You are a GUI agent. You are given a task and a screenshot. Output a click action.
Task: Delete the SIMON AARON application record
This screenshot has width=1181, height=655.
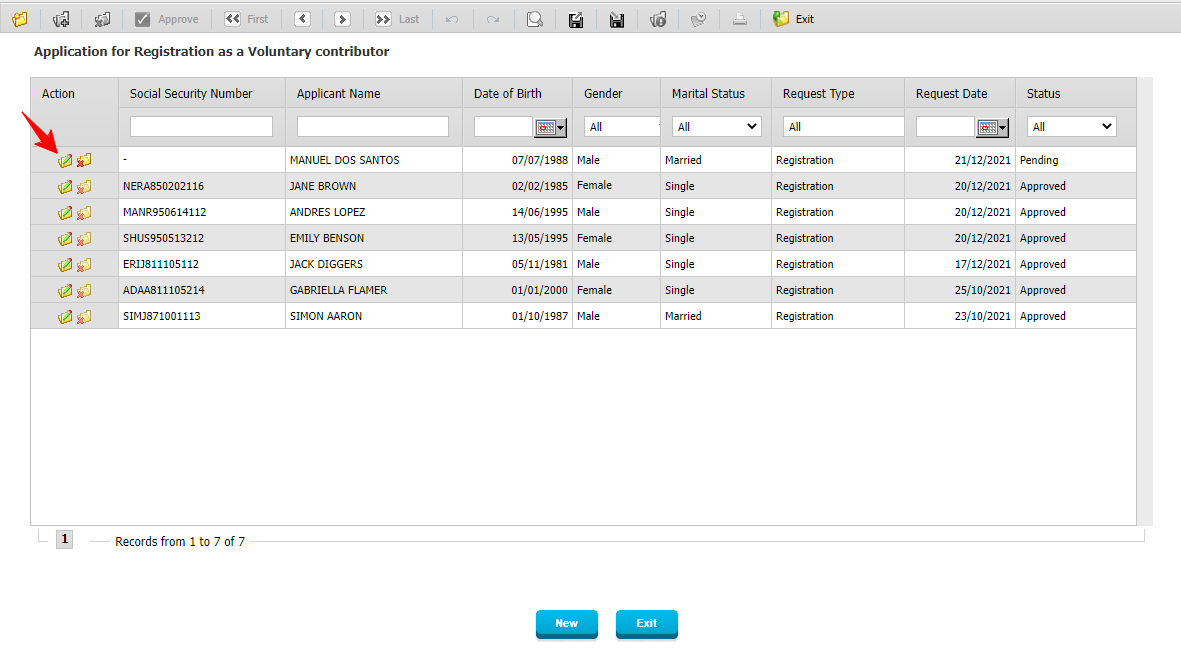84,317
